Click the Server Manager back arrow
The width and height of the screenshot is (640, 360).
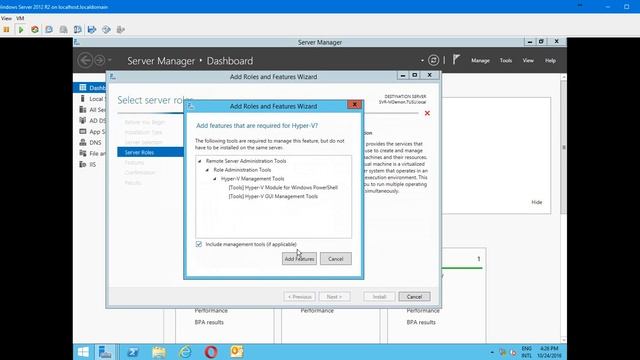click(x=85, y=60)
